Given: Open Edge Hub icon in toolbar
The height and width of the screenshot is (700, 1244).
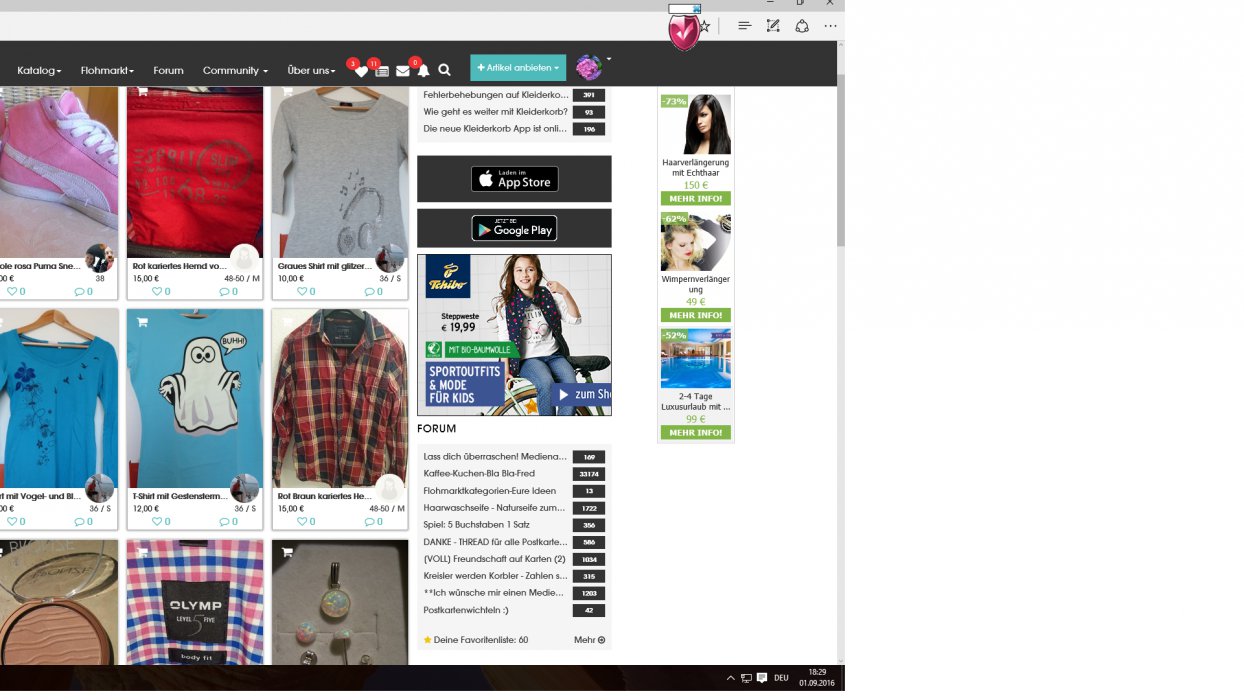Looking at the screenshot, I should (x=744, y=26).
